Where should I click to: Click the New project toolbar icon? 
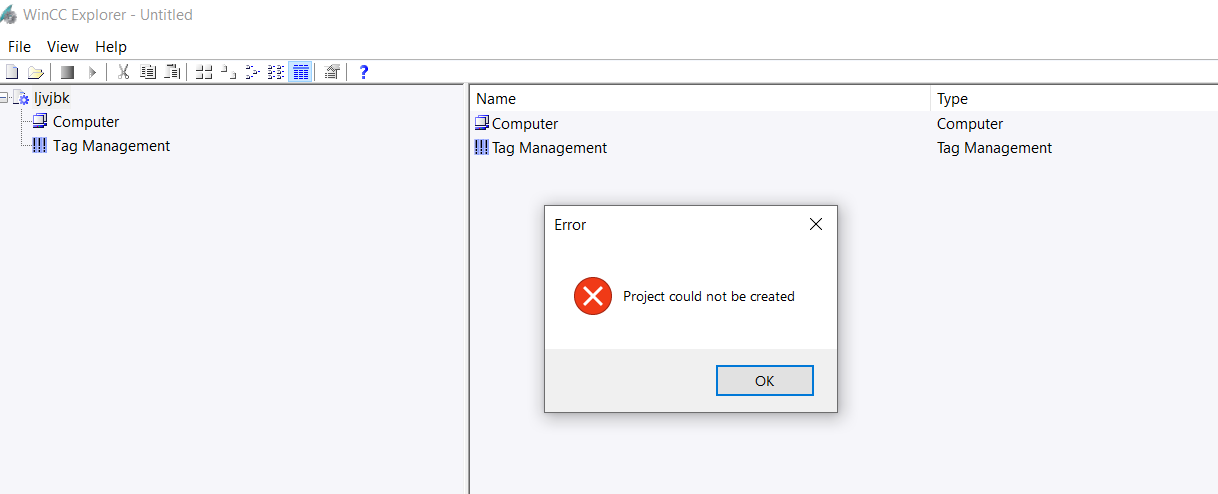tap(12, 72)
